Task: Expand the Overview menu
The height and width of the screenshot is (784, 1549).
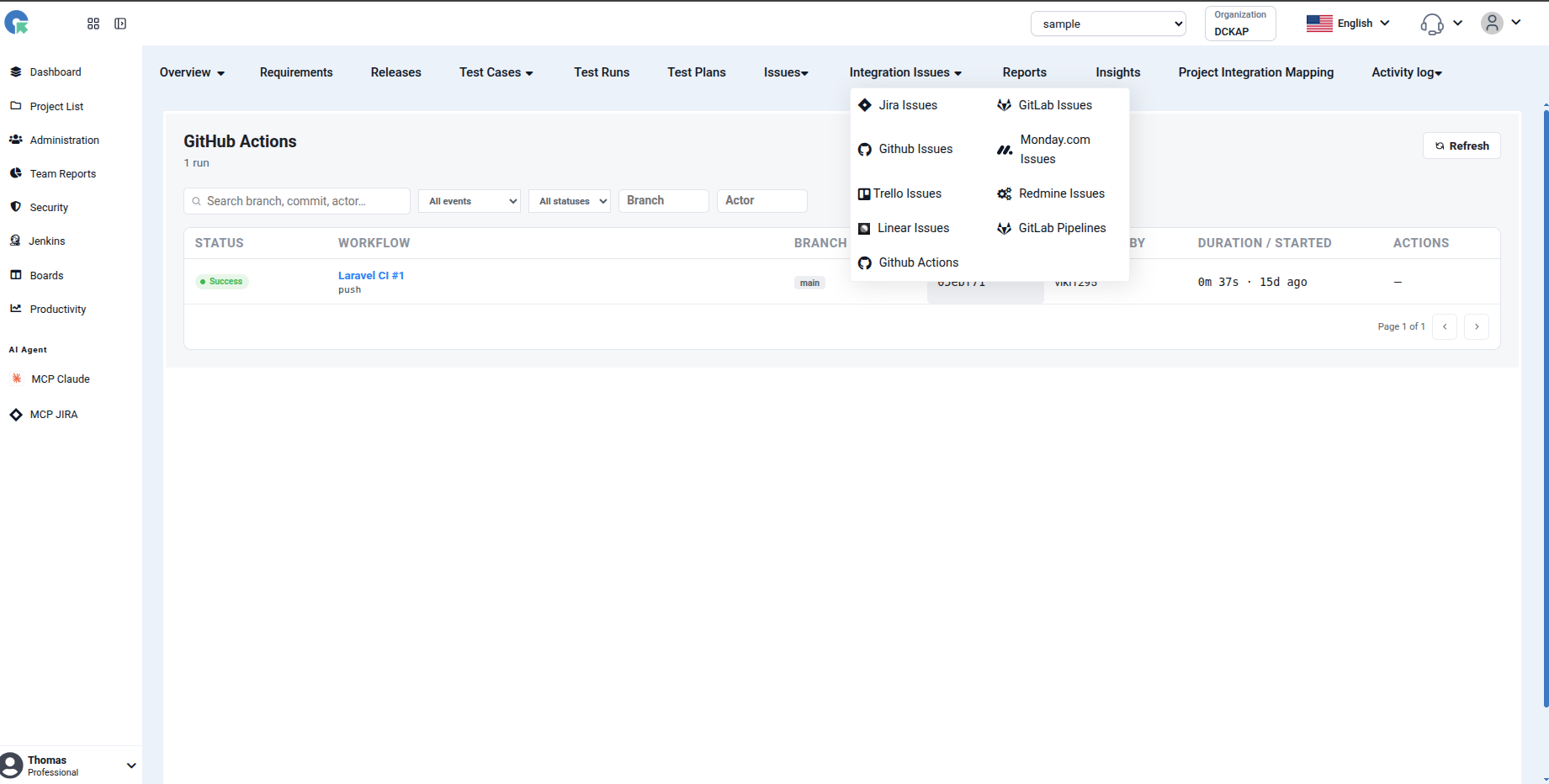Action: click(x=192, y=72)
